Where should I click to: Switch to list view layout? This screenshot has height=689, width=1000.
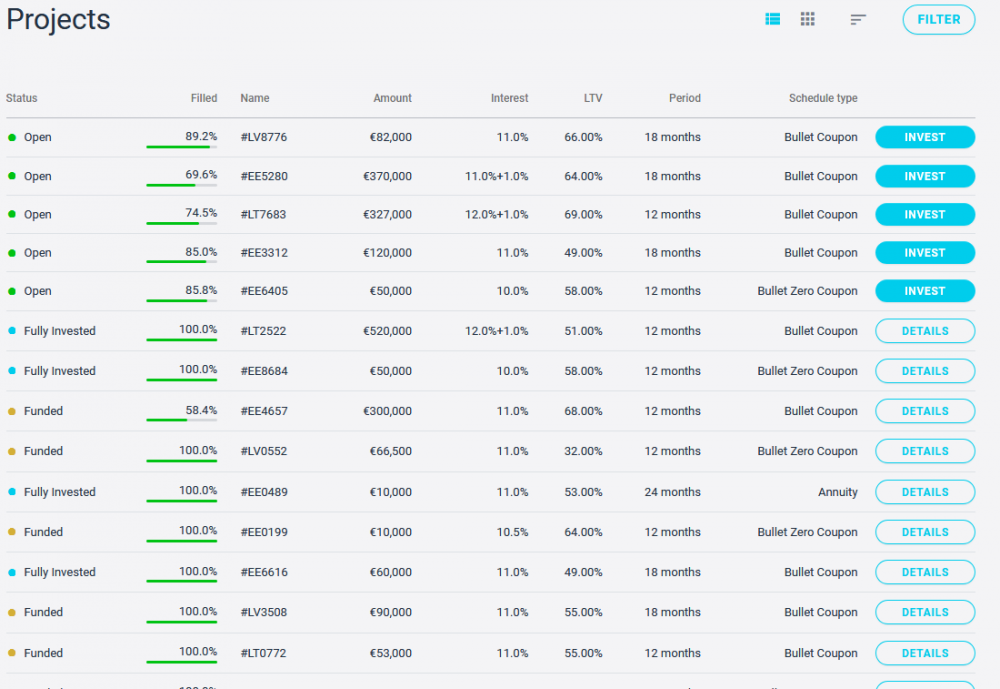[x=772, y=19]
